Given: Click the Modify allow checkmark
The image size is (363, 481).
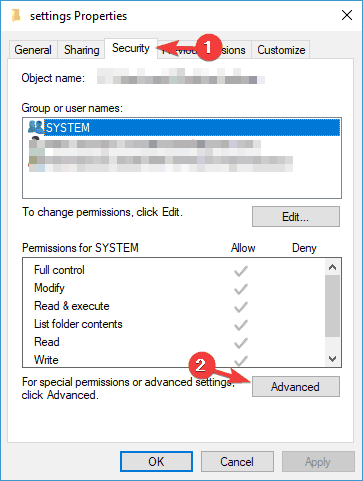Looking at the screenshot, I should 241,289.
